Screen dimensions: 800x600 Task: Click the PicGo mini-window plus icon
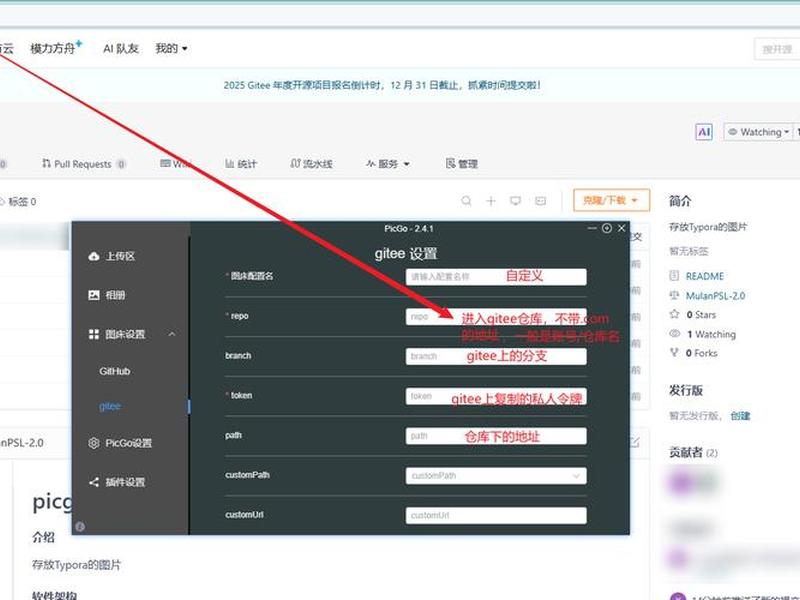click(607, 228)
